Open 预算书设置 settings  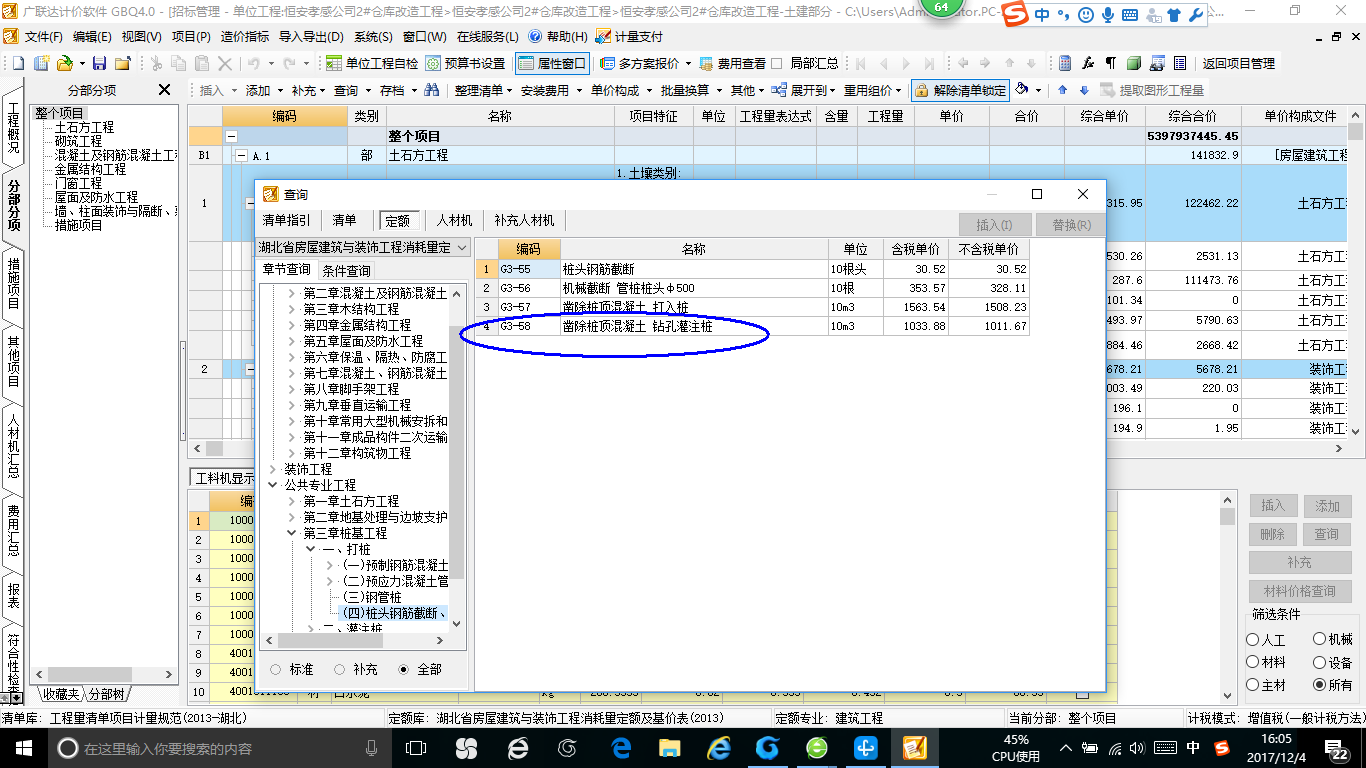pyautogui.click(x=466, y=63)
